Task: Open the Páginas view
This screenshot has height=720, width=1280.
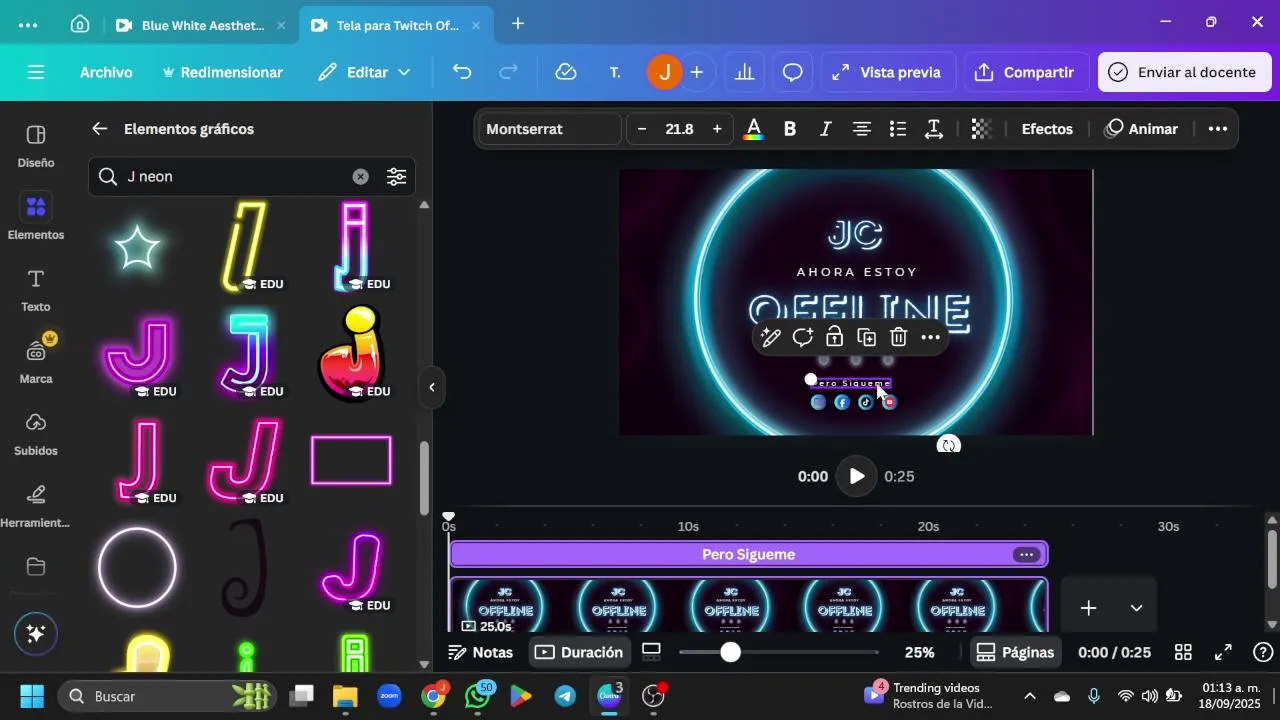Action: tap(1015, 652)
